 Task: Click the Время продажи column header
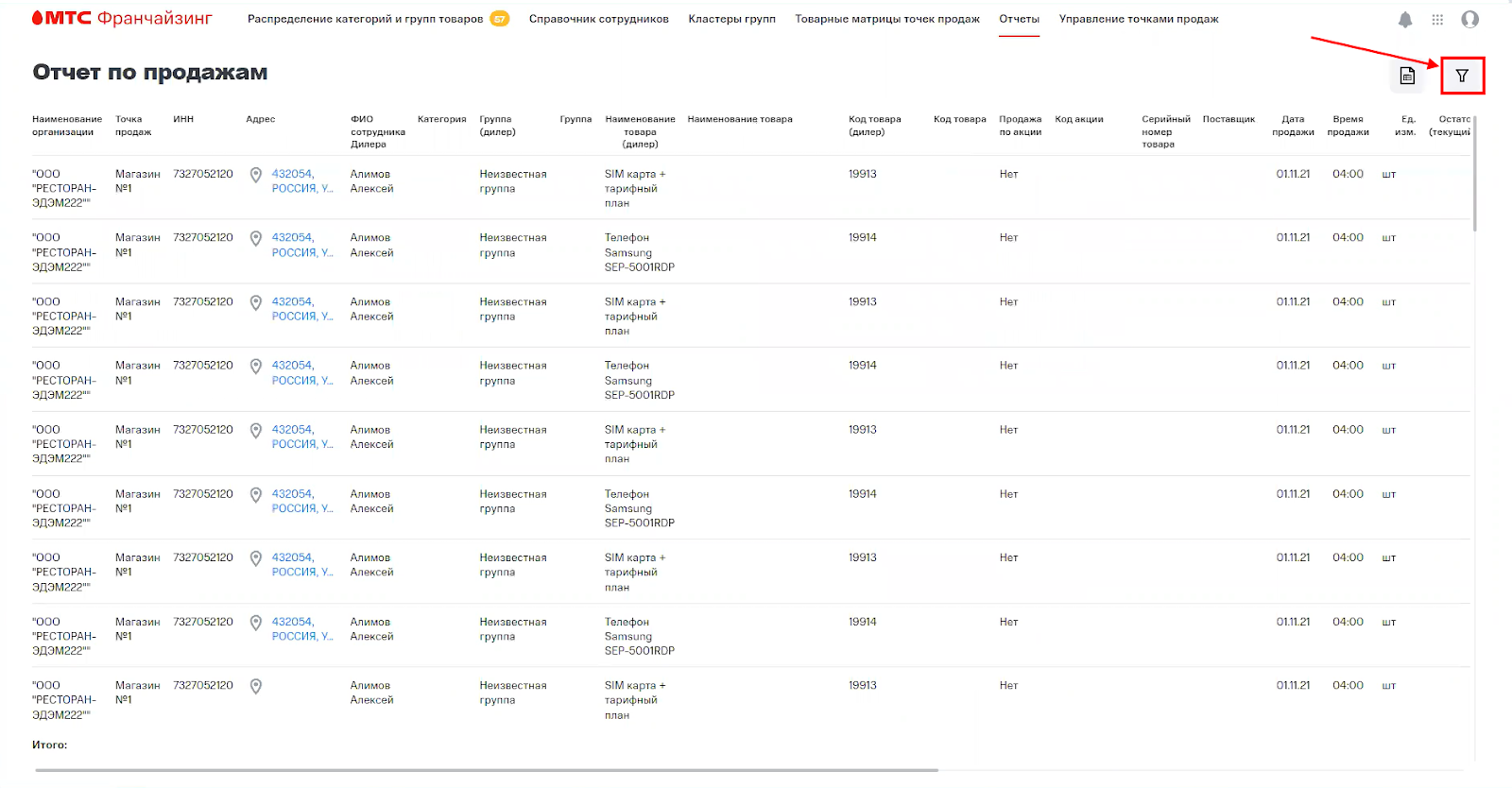tap(1348, 126)
